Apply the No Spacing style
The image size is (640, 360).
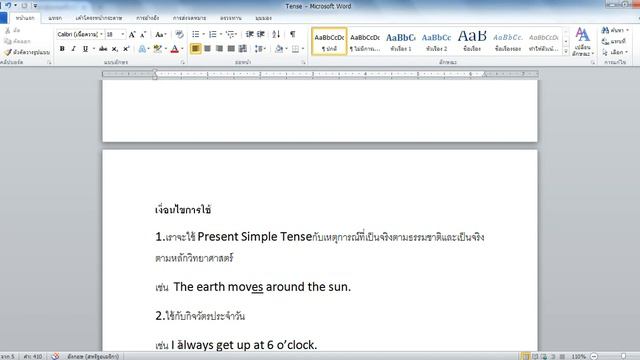365,42
